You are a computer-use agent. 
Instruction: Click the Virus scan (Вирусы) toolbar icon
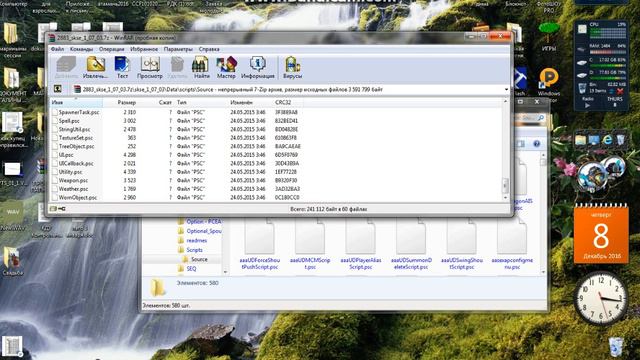[x=292, y=68]
